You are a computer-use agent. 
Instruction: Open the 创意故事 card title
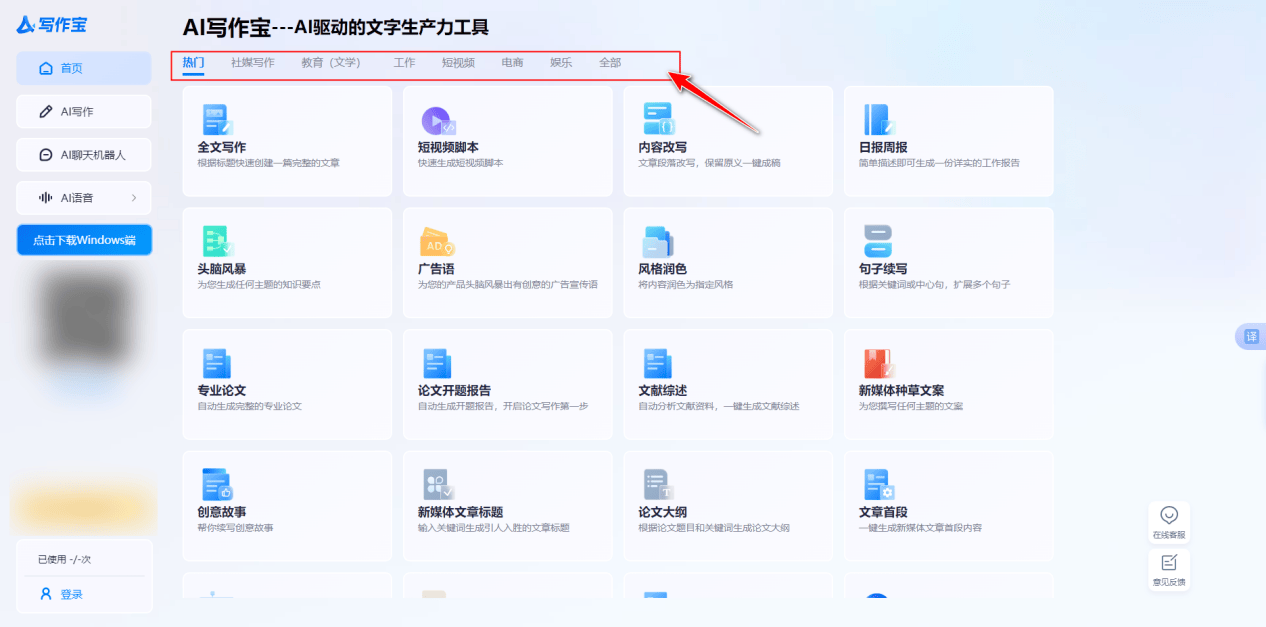click(221, 512)
